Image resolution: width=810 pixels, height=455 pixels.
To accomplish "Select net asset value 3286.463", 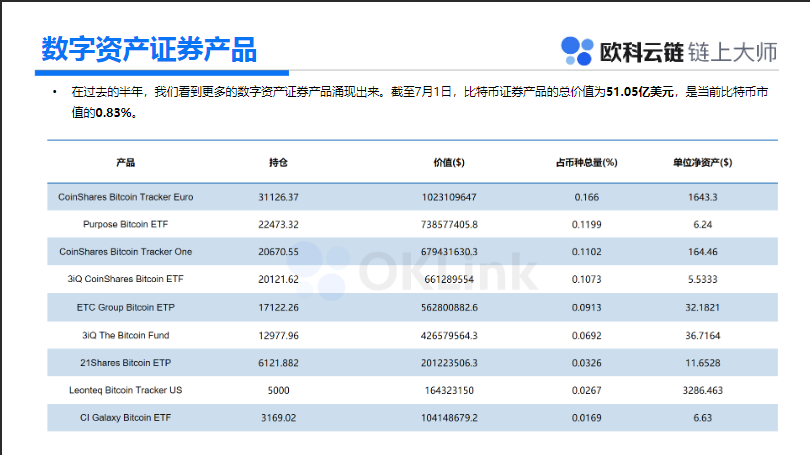I will tap(703, 390).
